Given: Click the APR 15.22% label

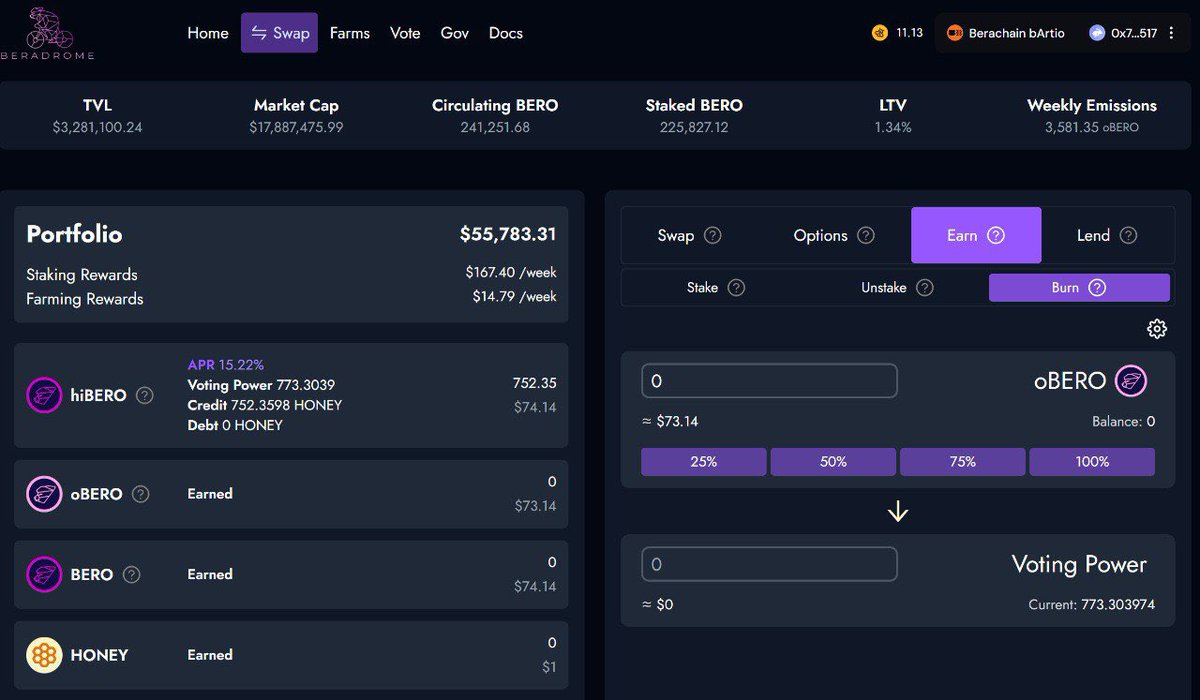Looking at the screenshot, I should [x=226, y=365].
